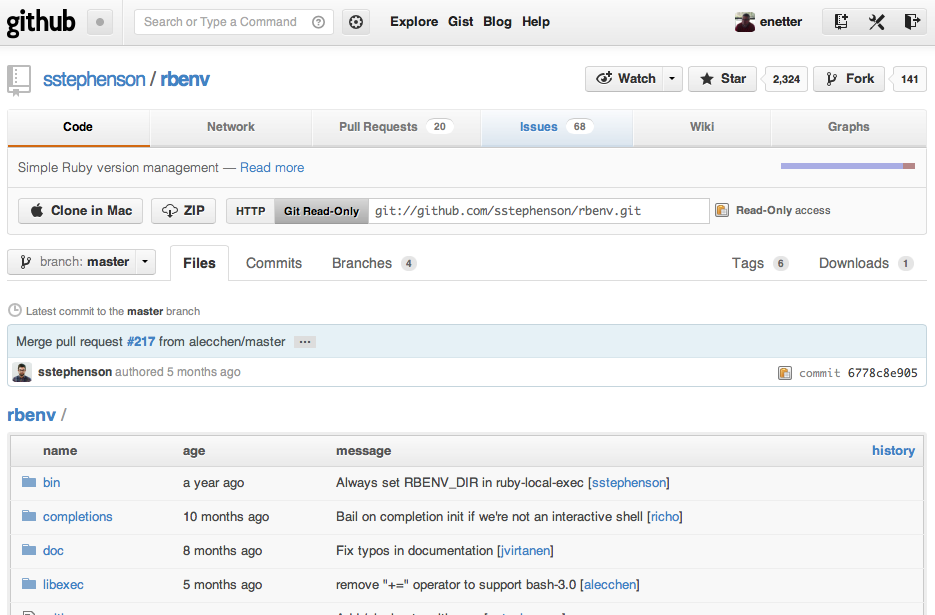Create a new repository icon
This screenshot has height=615, width=935.
(x=841, y=22)
